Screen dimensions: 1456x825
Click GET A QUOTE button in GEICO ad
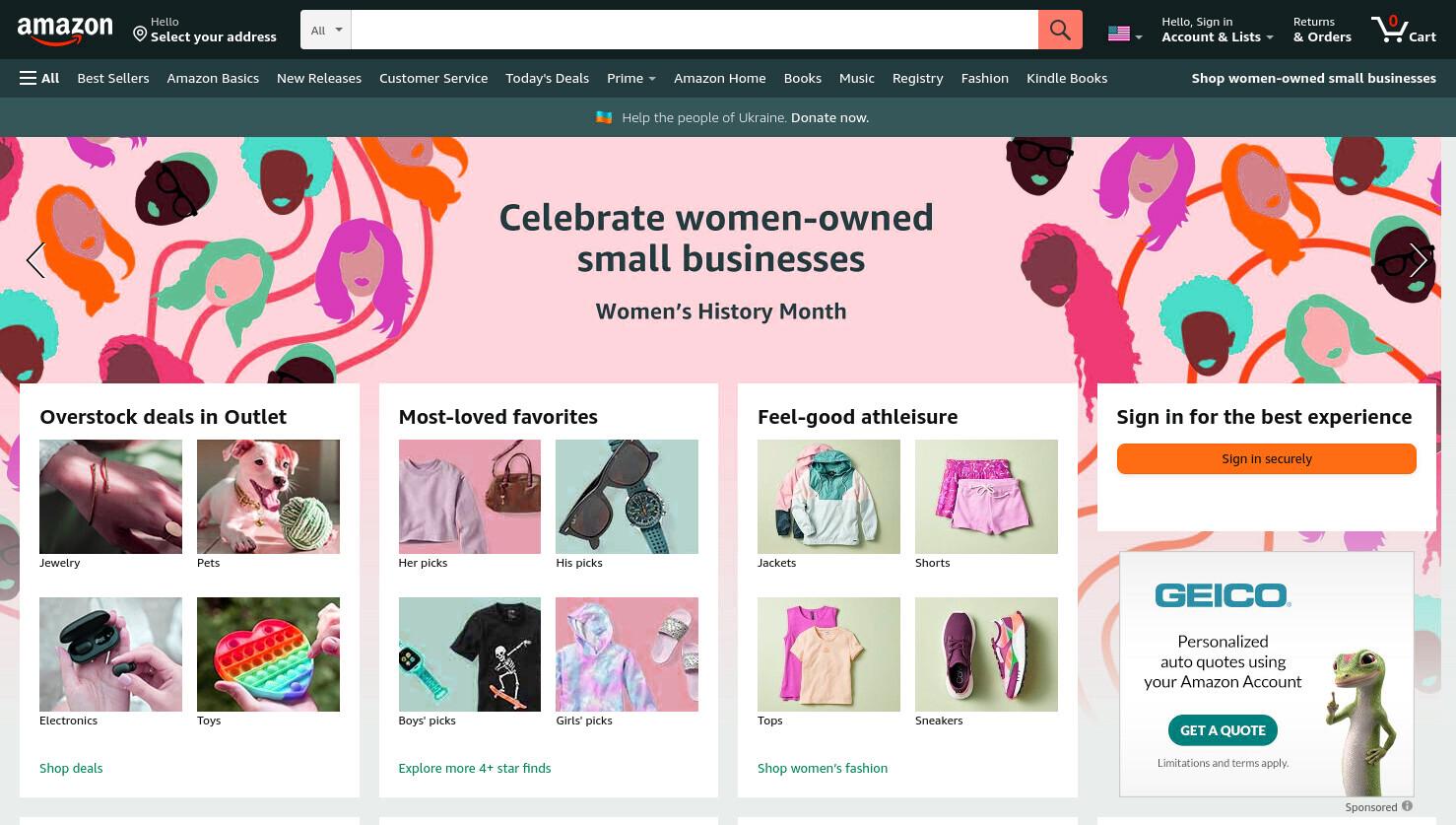(1223, 730)
